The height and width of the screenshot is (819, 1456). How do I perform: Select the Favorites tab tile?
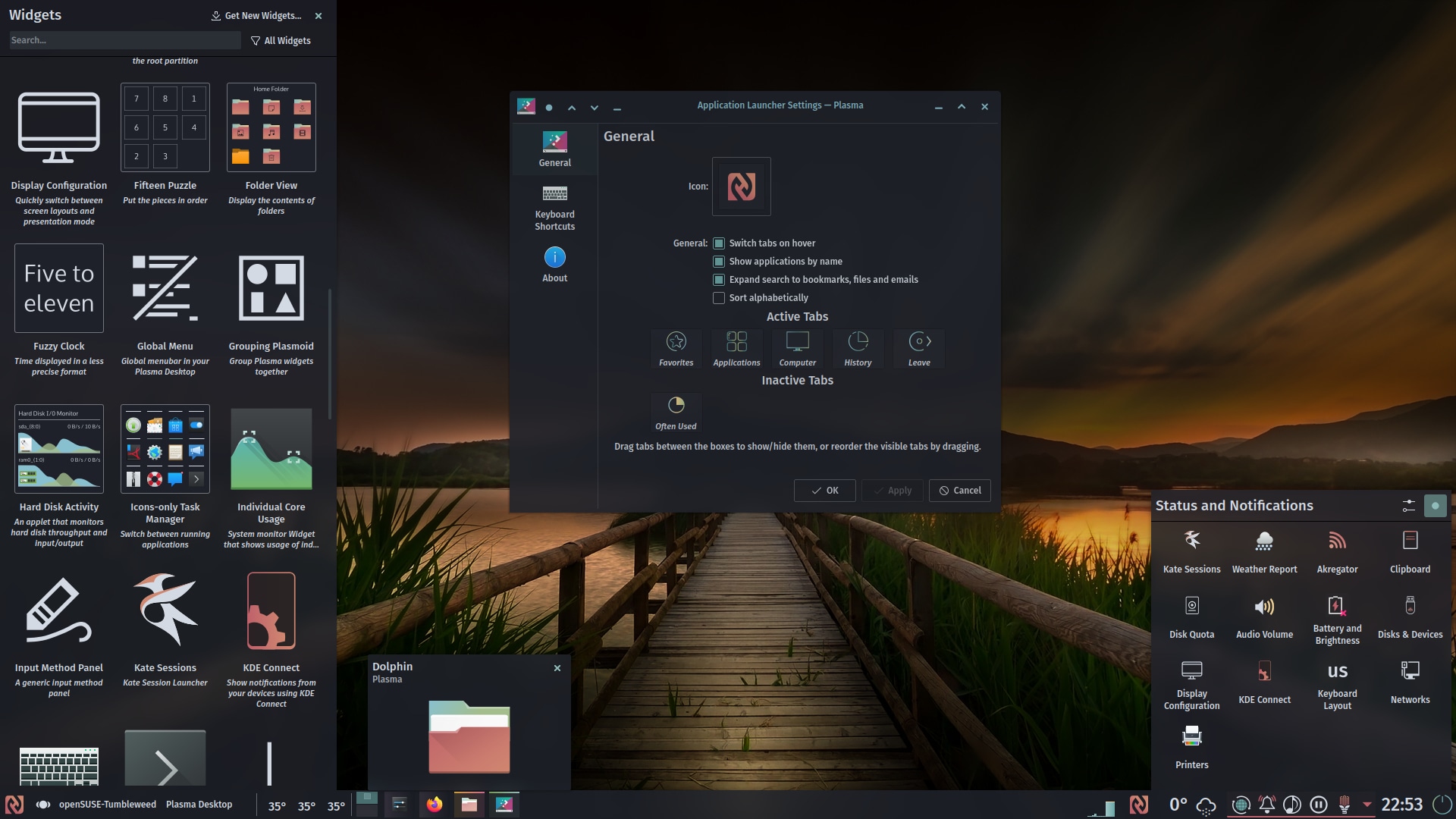click(x=676, y=349)
